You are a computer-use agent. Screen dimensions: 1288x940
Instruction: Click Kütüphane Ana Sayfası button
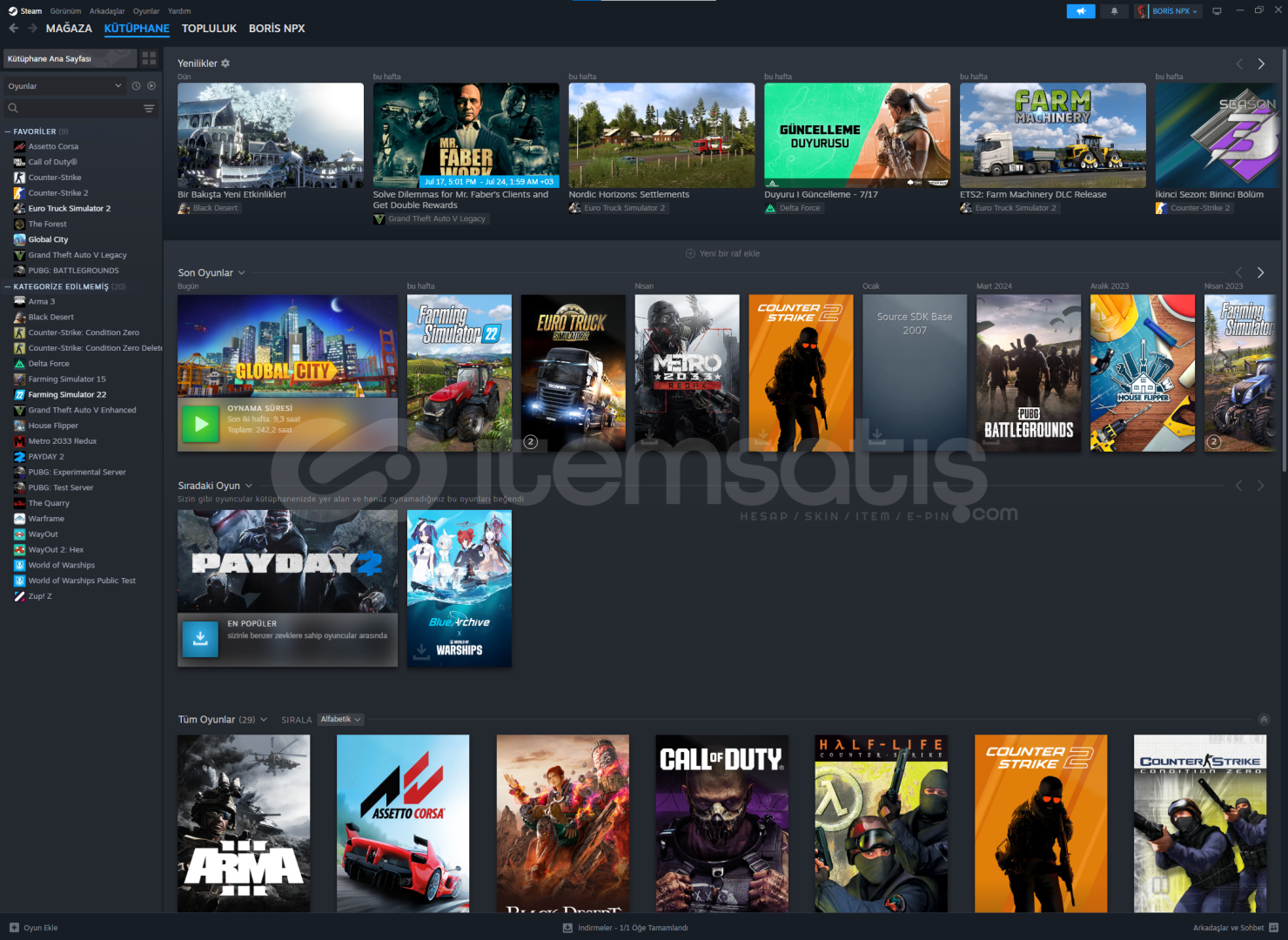70,58
